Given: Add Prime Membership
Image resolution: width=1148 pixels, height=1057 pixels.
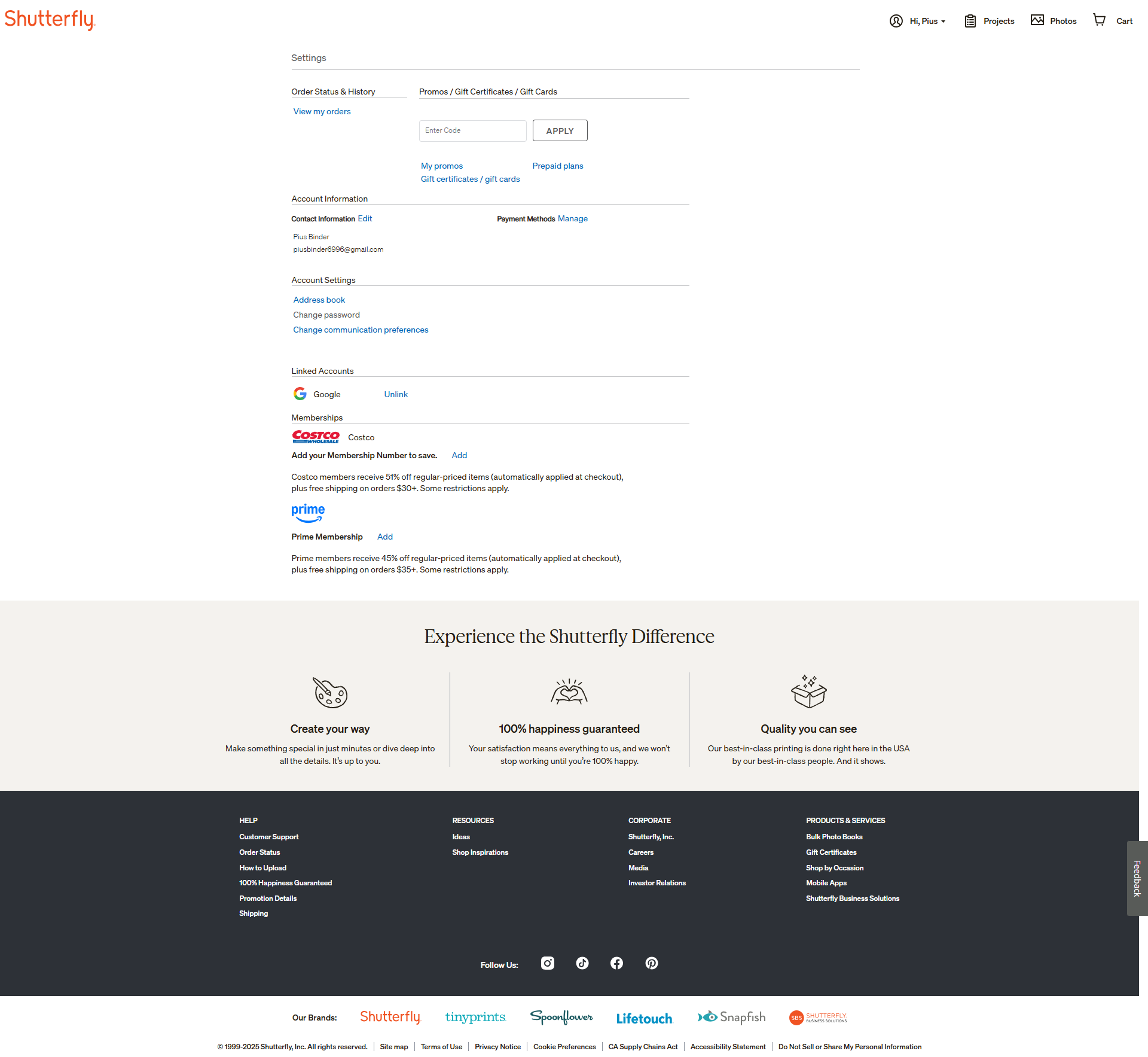Looking at the screenshot, I should (384, 537).
